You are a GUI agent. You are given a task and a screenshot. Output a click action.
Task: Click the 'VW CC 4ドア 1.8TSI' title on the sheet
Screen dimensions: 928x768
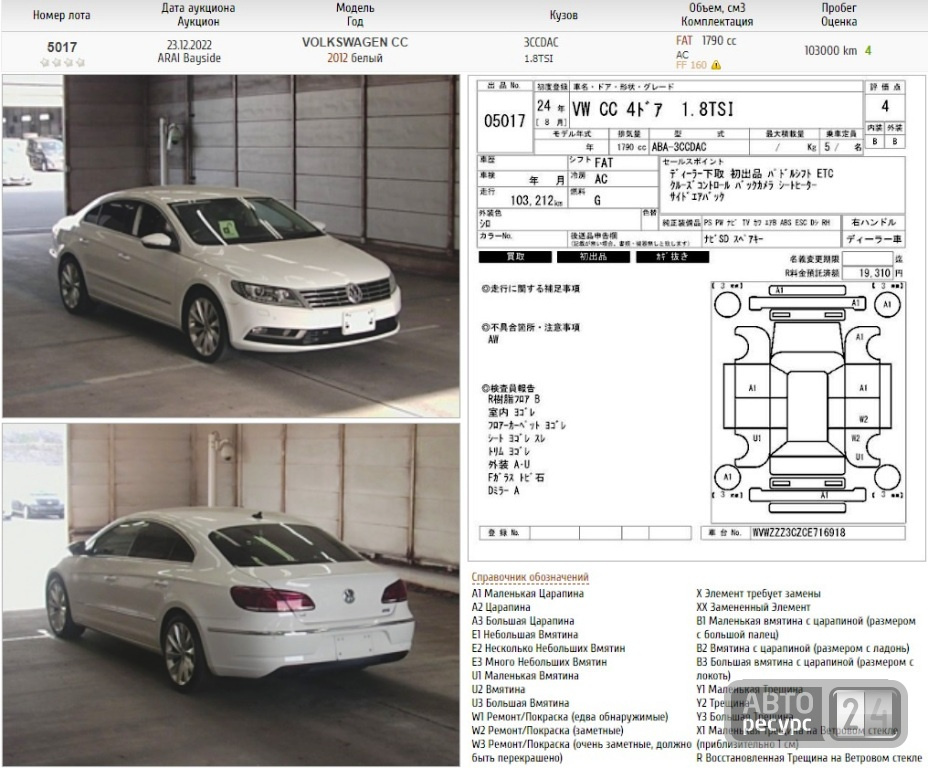(653, 109)
